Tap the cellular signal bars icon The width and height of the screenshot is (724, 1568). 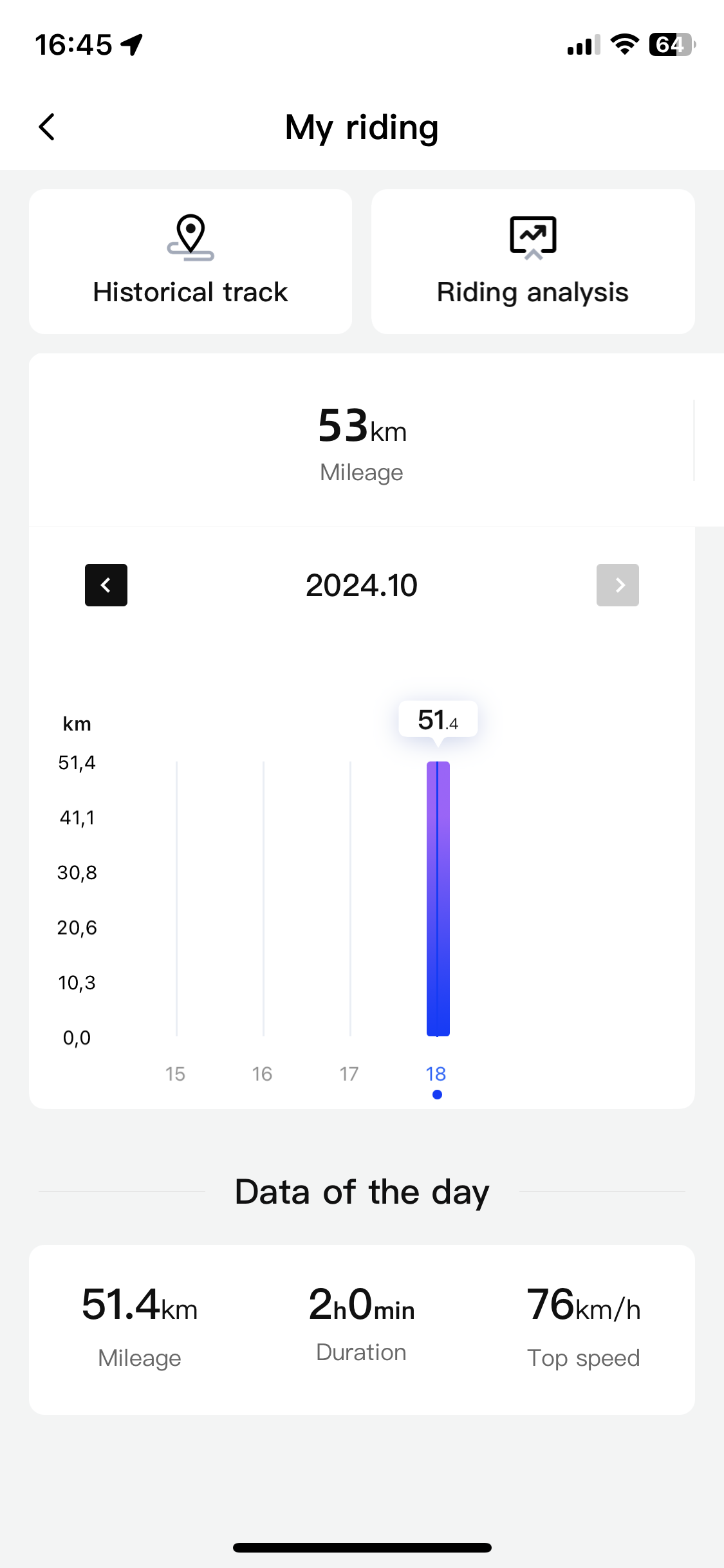tap(583, 45)
